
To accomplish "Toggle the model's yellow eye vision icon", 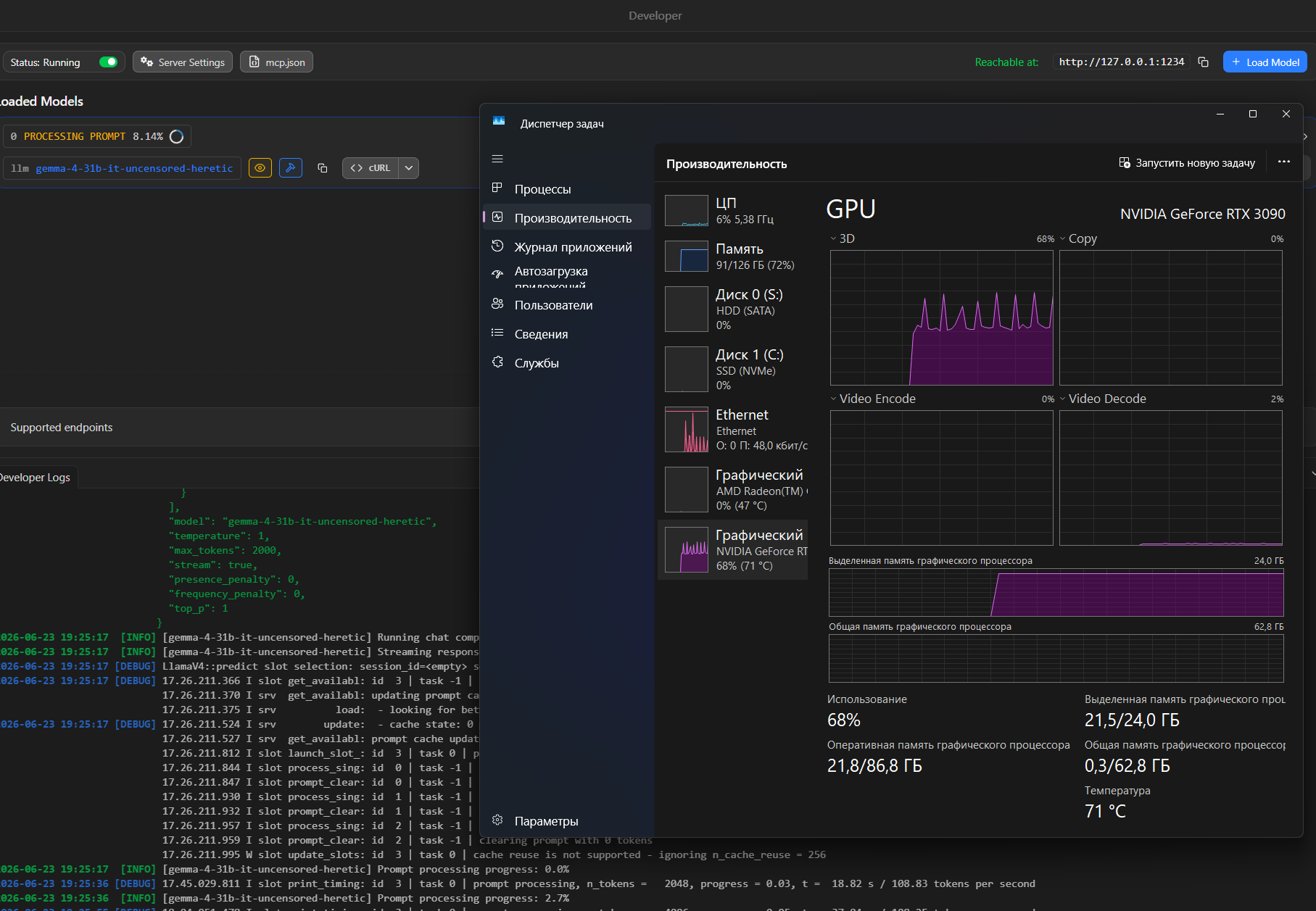I will coord(260,168).
